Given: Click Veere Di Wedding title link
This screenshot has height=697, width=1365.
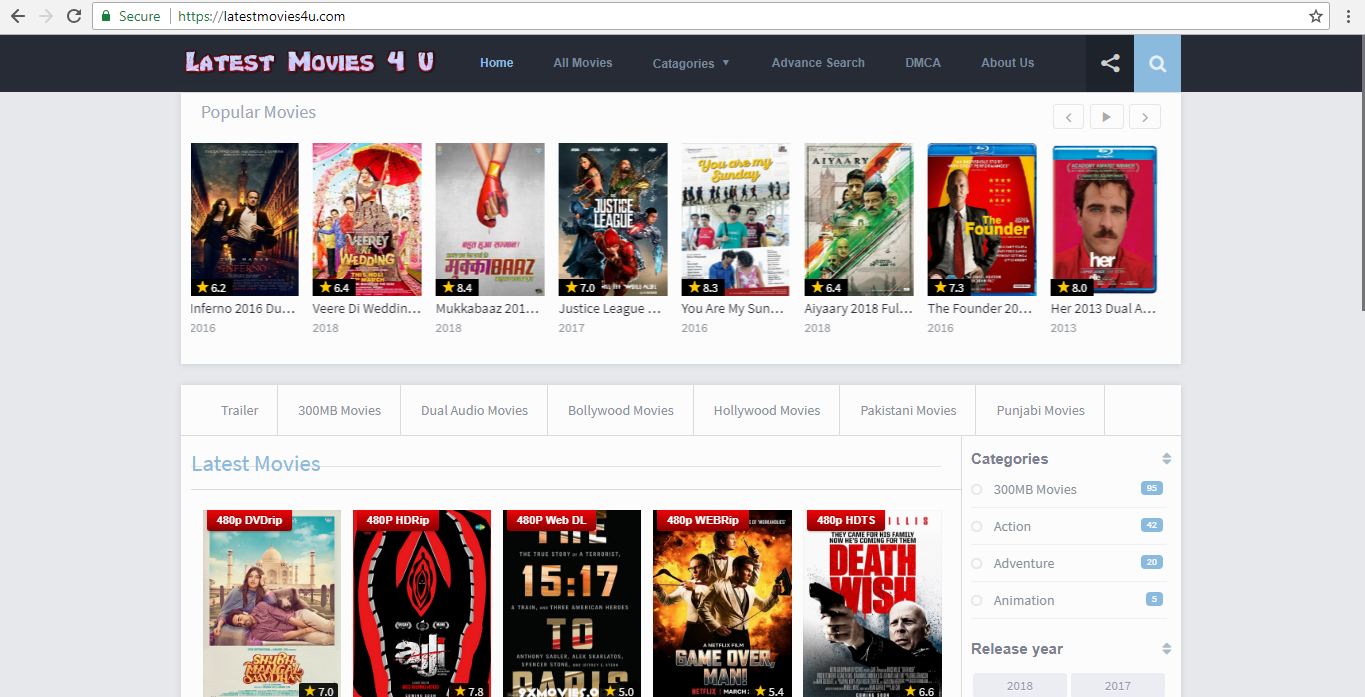Looking at the screenshot, I should [x=367, y=309].
